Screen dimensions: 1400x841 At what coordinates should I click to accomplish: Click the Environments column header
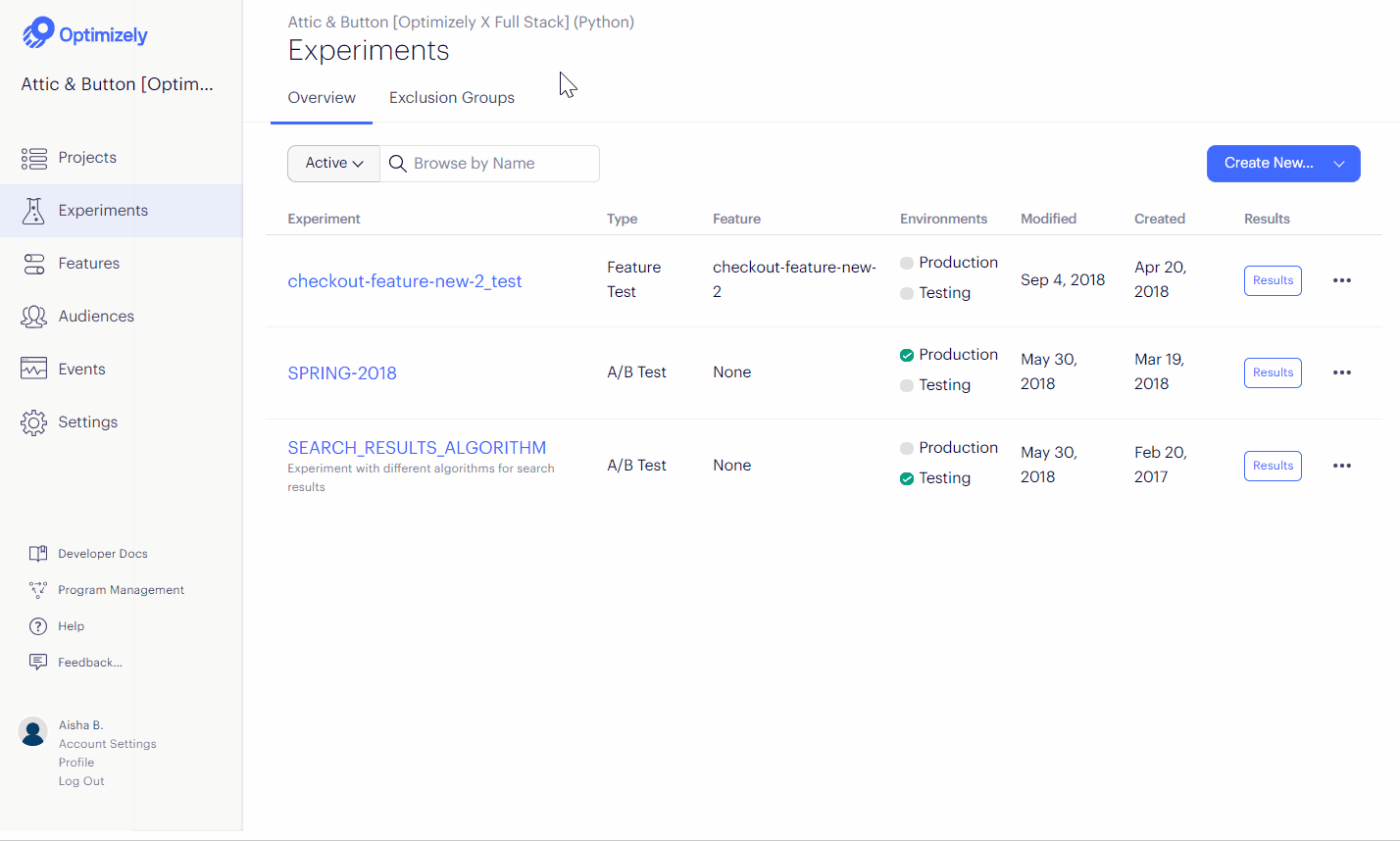[944, 219]
